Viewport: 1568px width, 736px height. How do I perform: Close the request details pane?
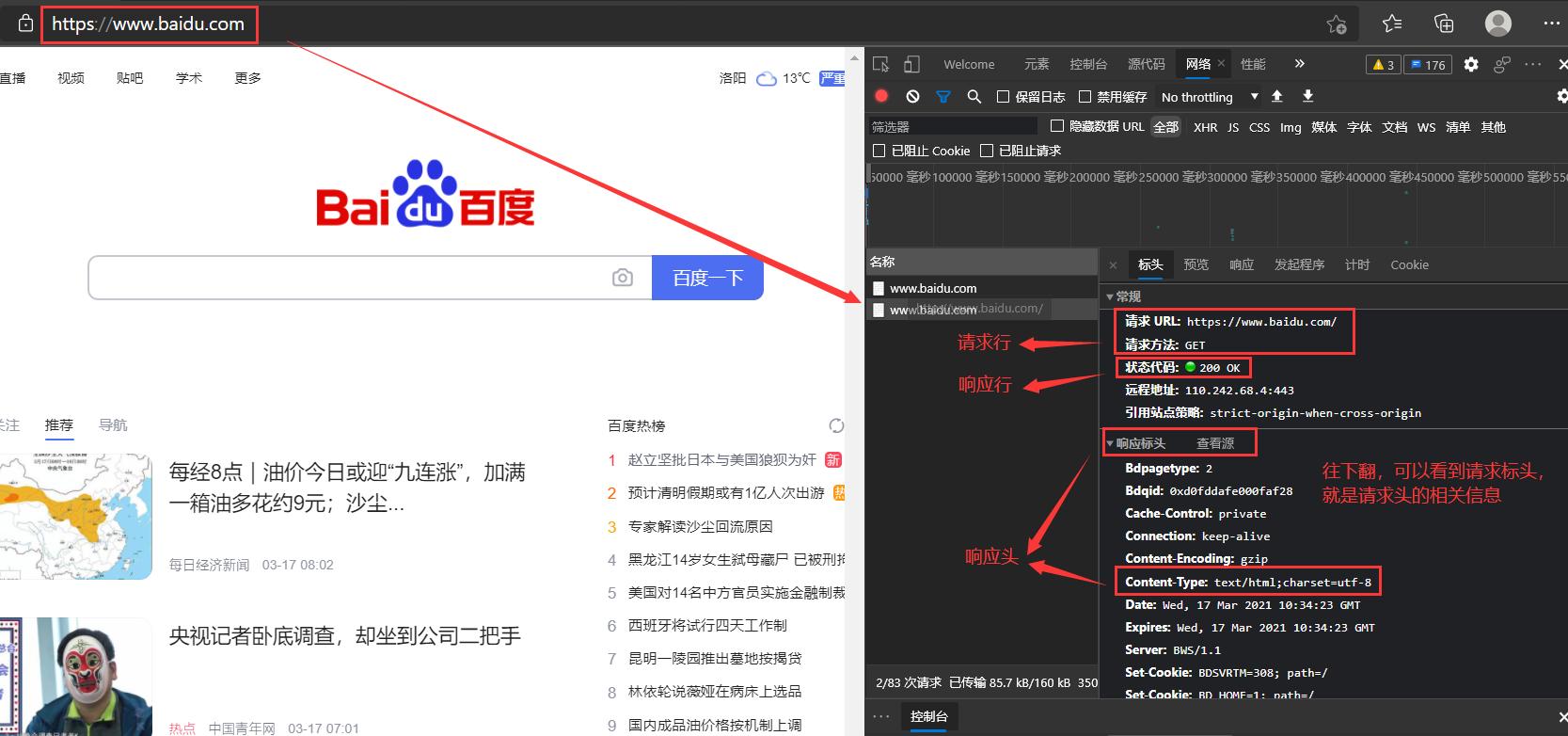(1113, 265)
